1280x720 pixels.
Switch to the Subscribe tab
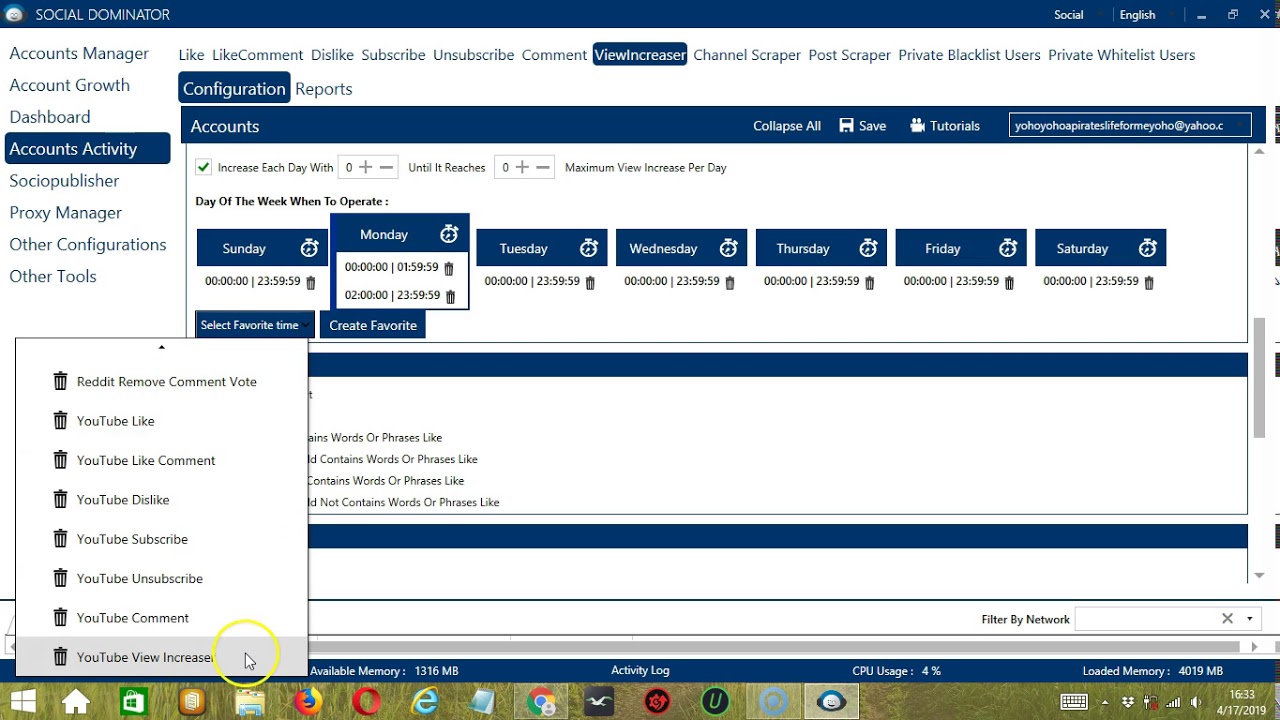[x=393, y=55]
